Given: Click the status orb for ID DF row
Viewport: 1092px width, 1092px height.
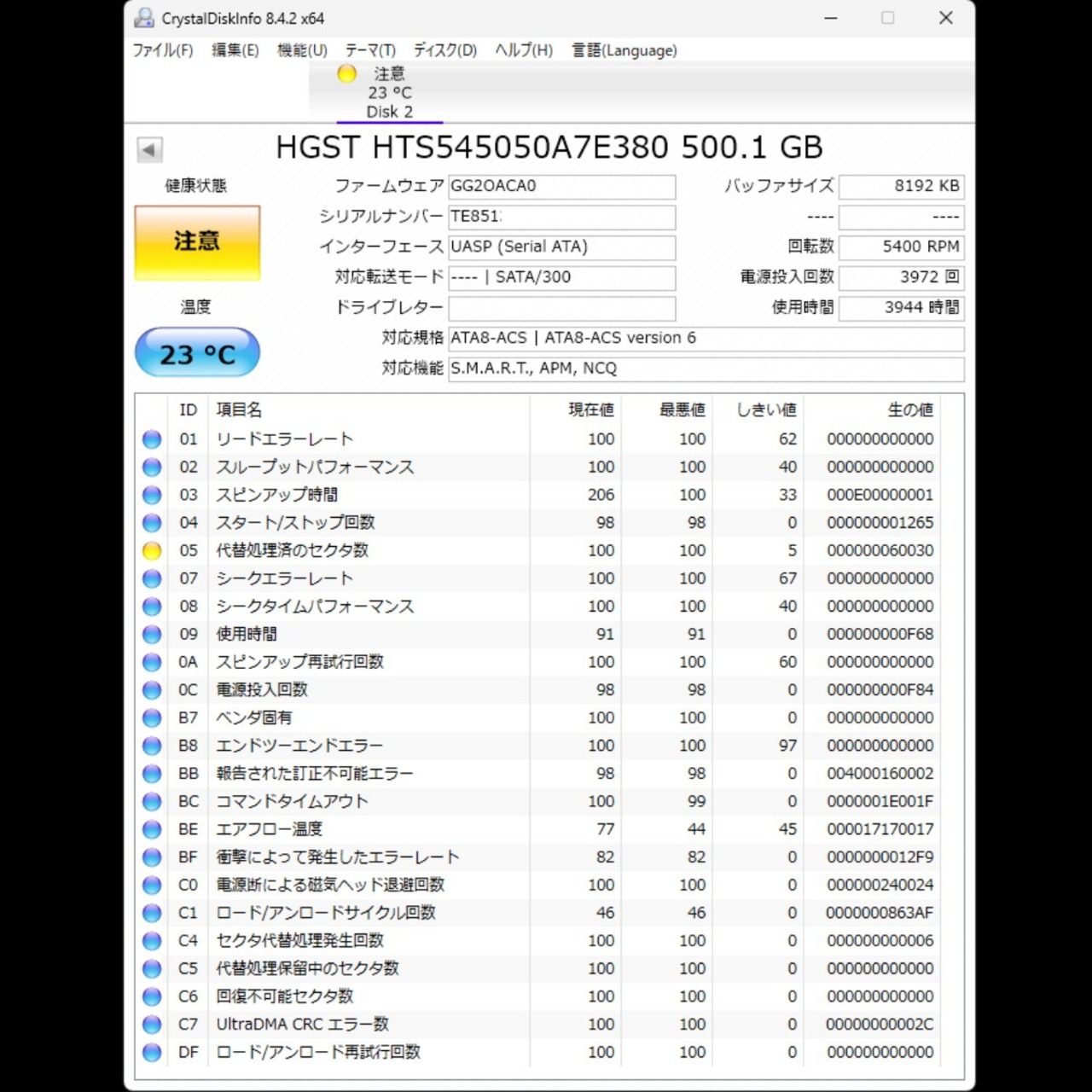Looking at the screenshot, I should 152,1053.
